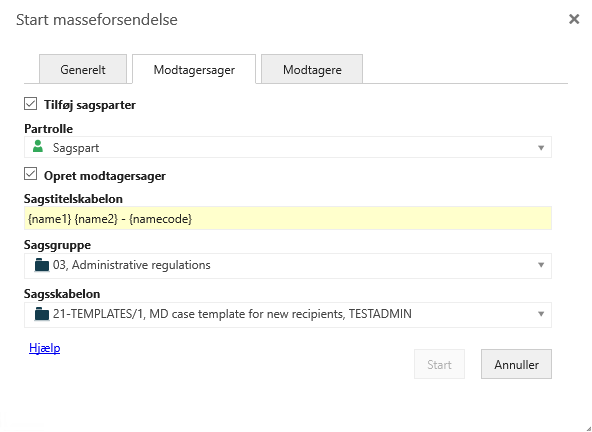Close the Start masseforsendelse dialog
The image size is (592, 432).
(574, 19)
